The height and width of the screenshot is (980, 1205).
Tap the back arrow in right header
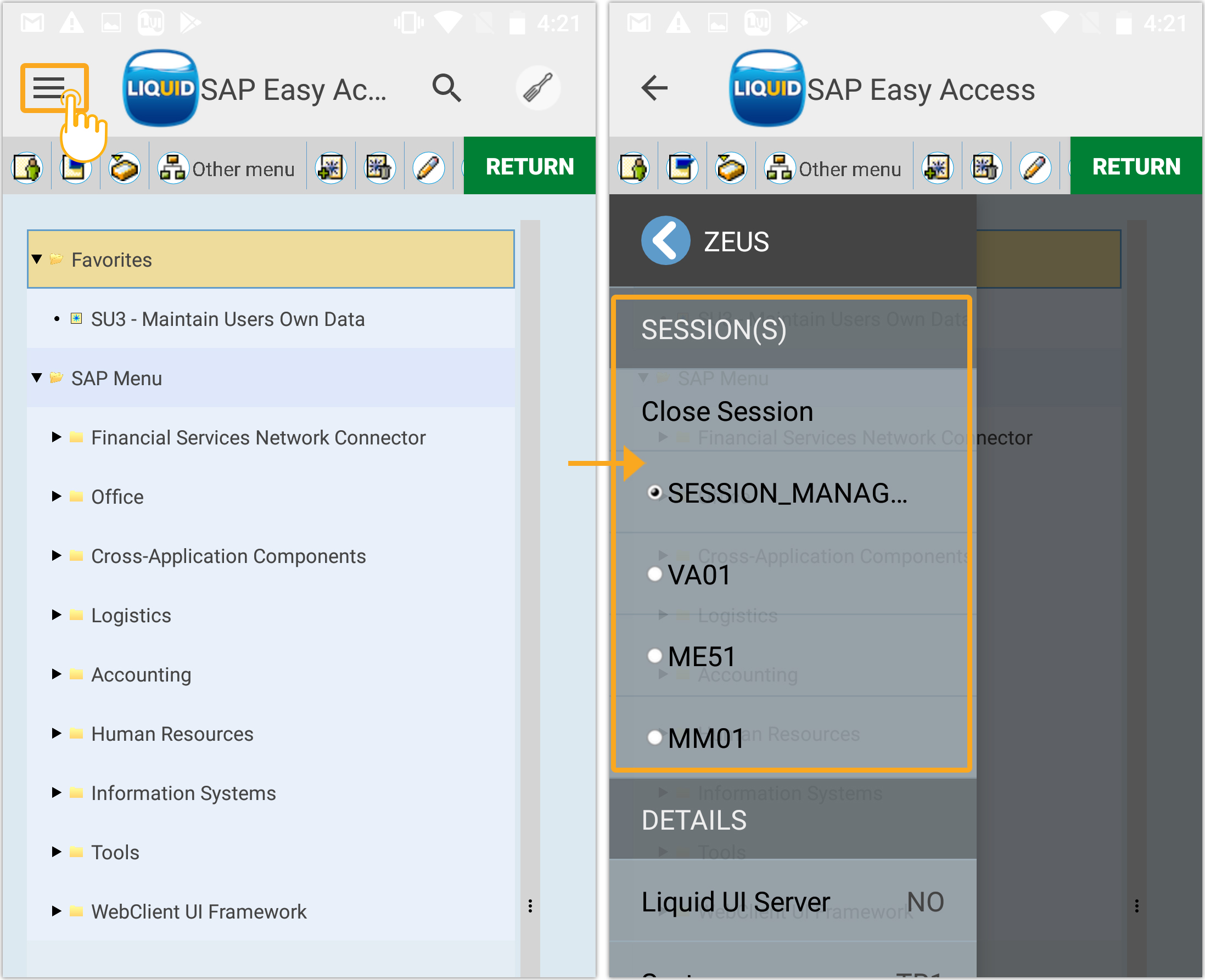(x=654, y=88)
